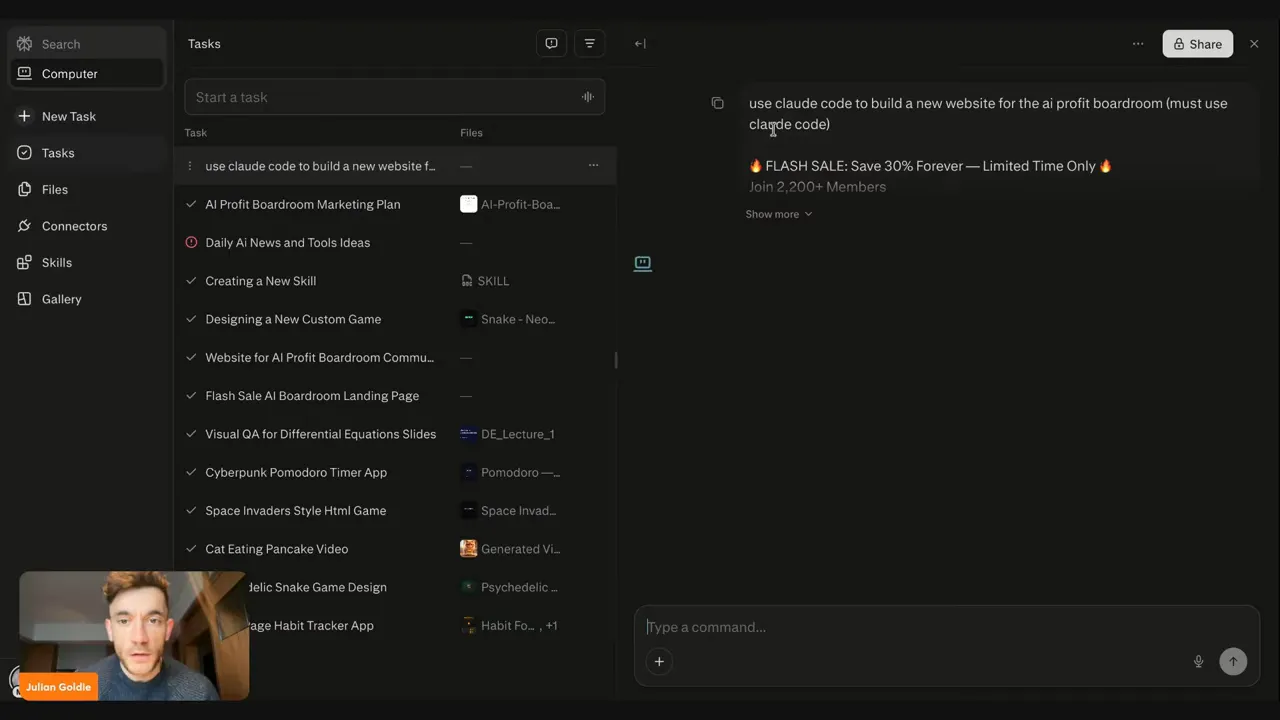Viewport: 1280px width, 720px height.
Task: Click the voice waveform icon in Start a task
Action: (x=588, y=97)
